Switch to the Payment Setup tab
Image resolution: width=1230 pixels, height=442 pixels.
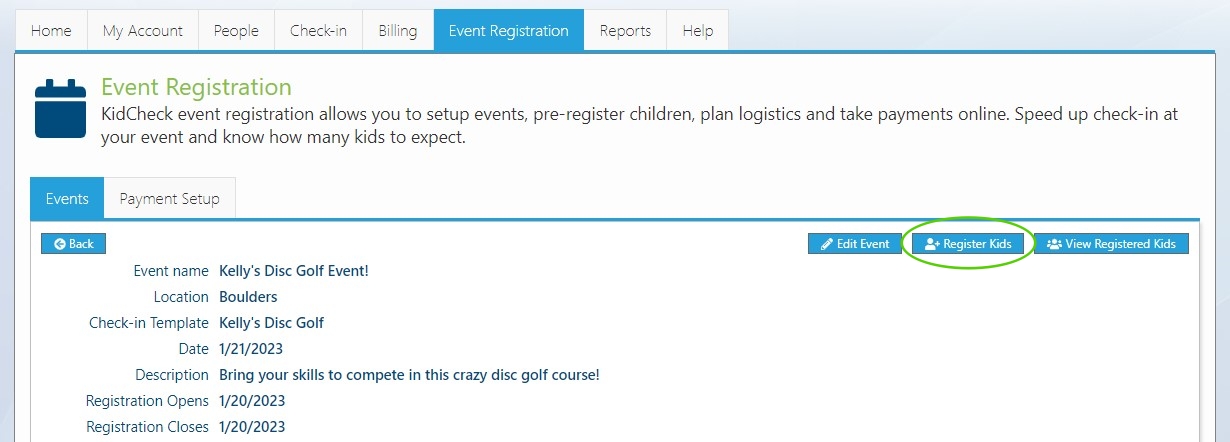pos(170,198)
